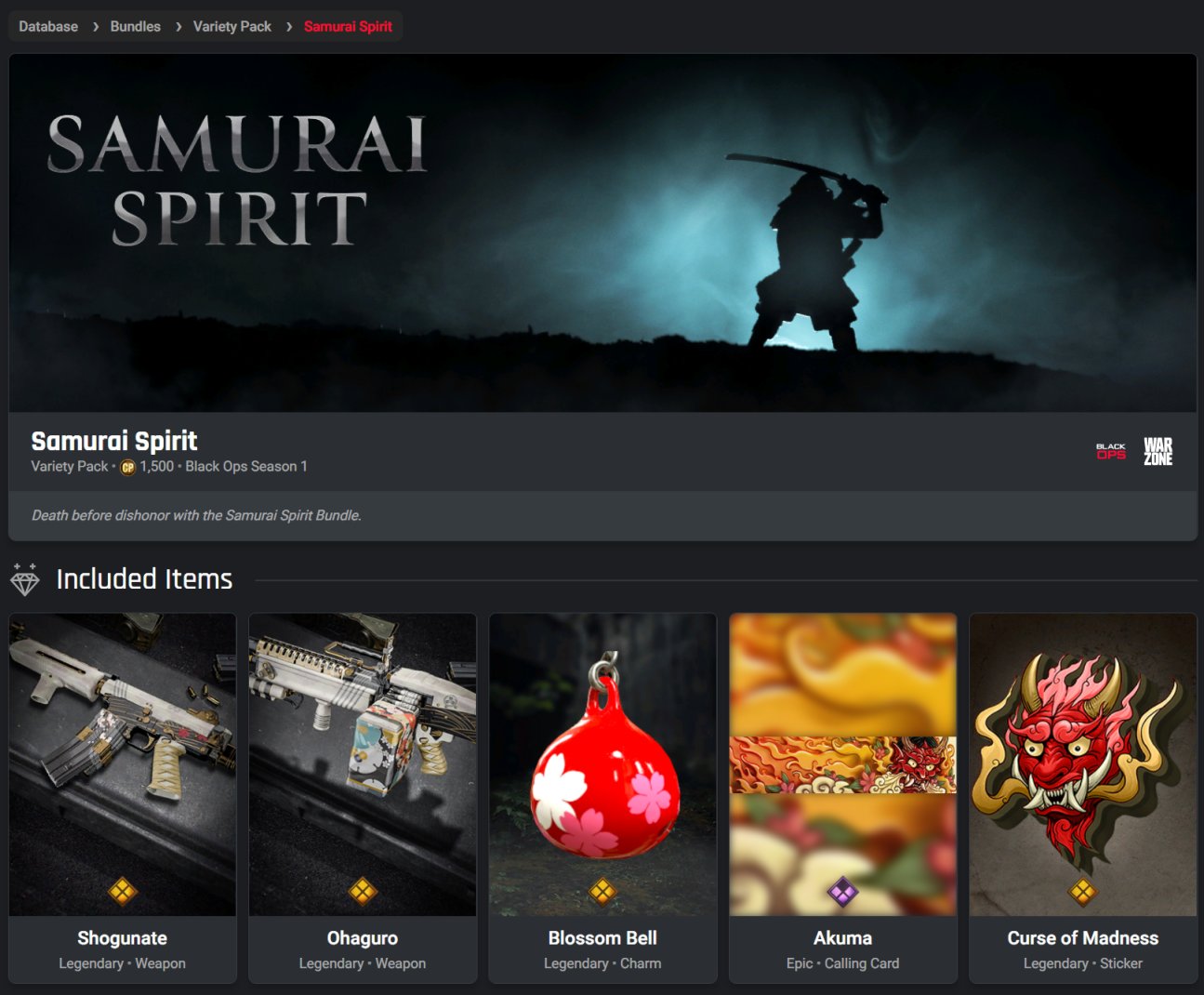Open the Shogunate weapon thumbnail
The width and height of the screenshot is (1204, 995).
(123, 764)
